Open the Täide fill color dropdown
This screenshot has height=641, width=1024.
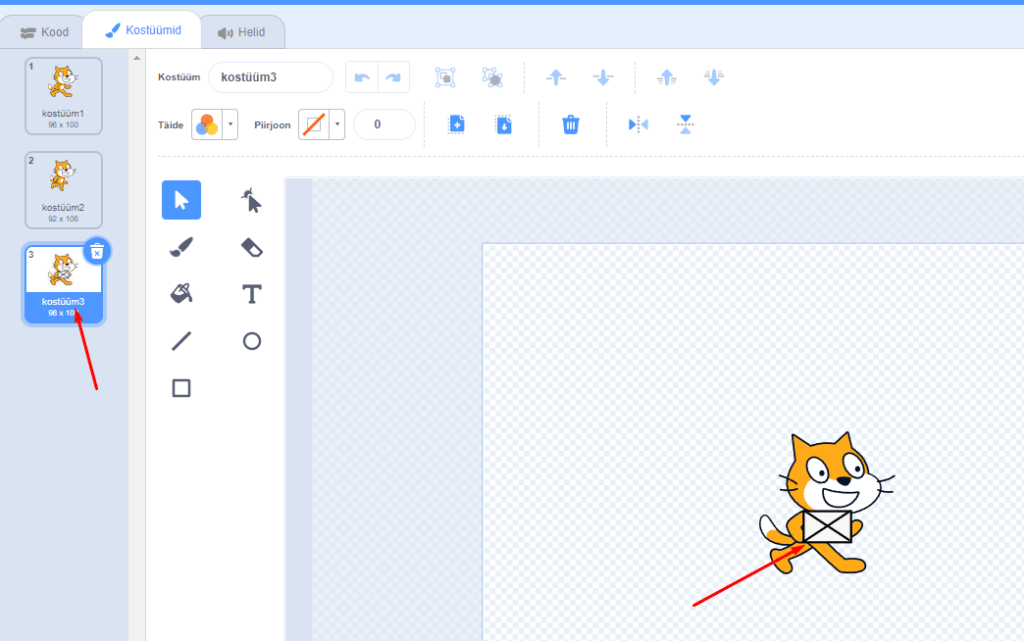231,124
